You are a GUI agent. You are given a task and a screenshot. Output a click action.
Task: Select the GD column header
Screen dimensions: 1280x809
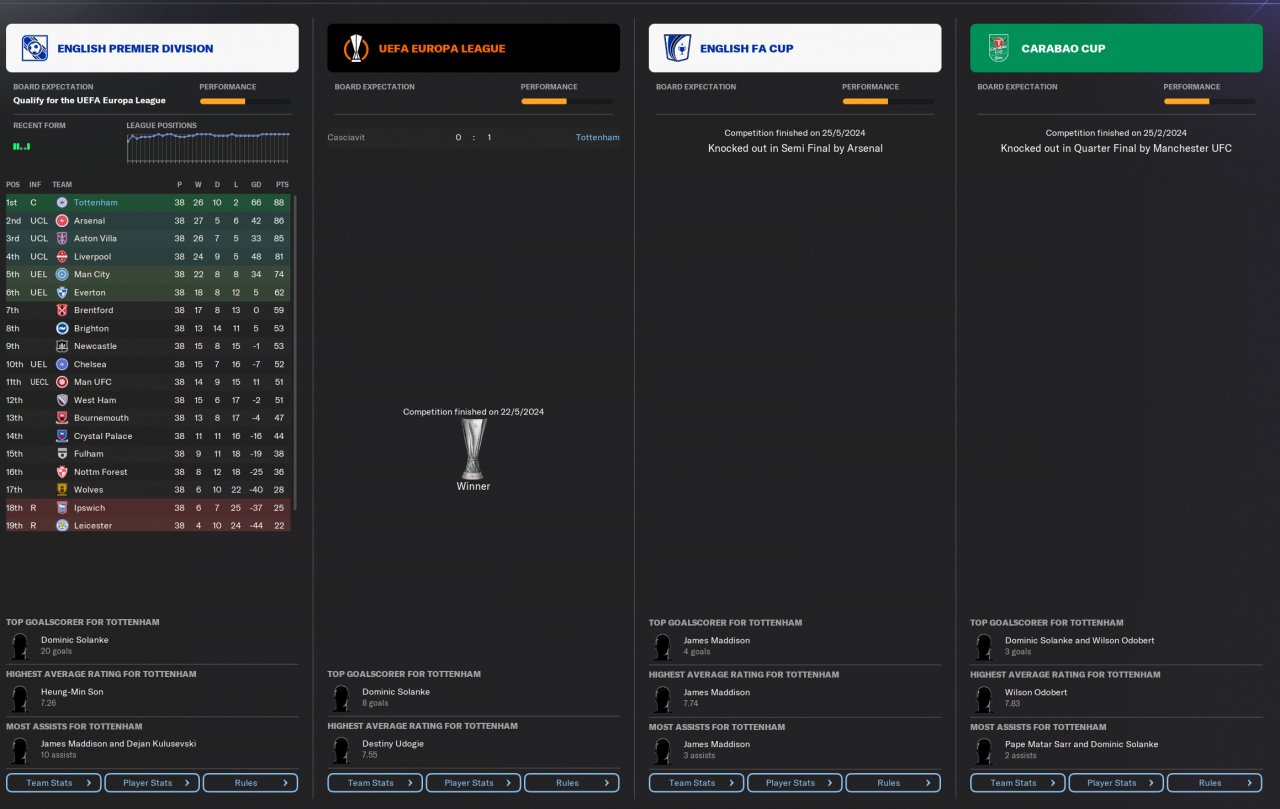tap(256, 184)
